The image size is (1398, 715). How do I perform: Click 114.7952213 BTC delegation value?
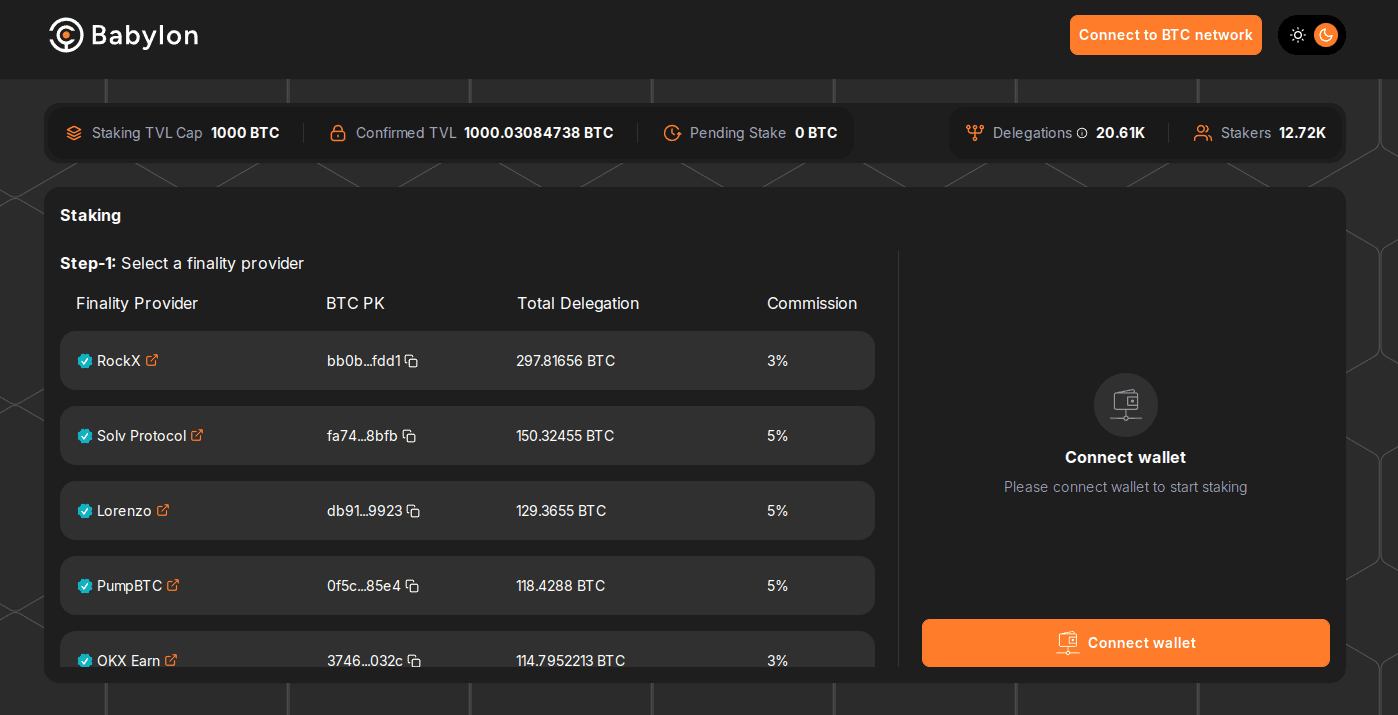click(x=571, y=661)
